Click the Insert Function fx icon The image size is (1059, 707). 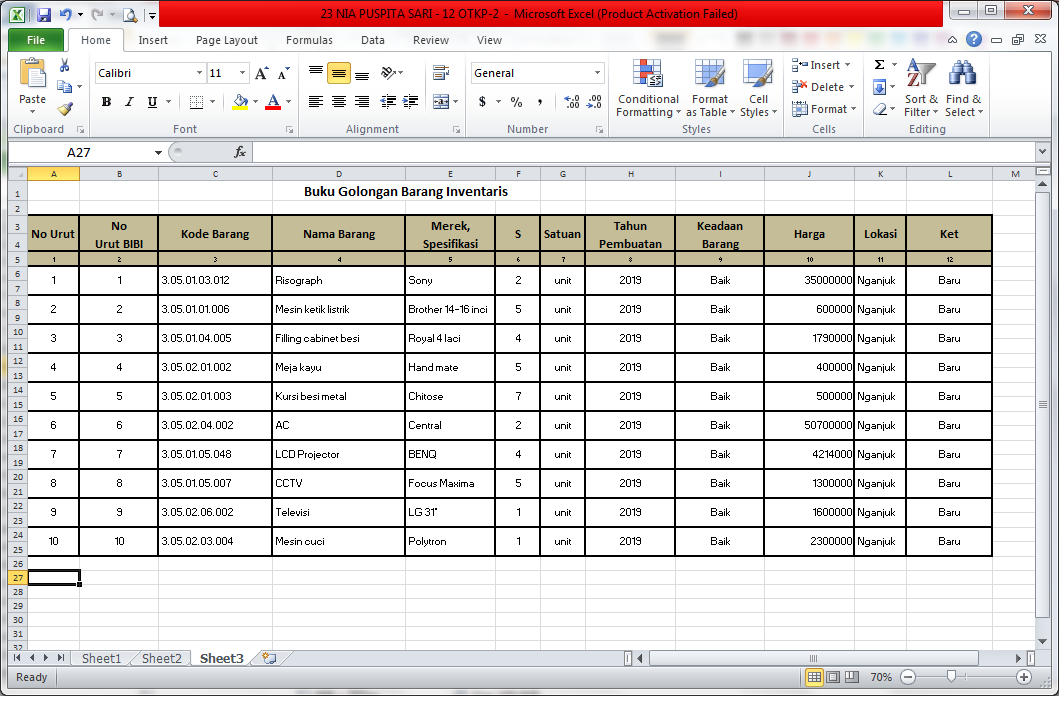coord(240,153)
